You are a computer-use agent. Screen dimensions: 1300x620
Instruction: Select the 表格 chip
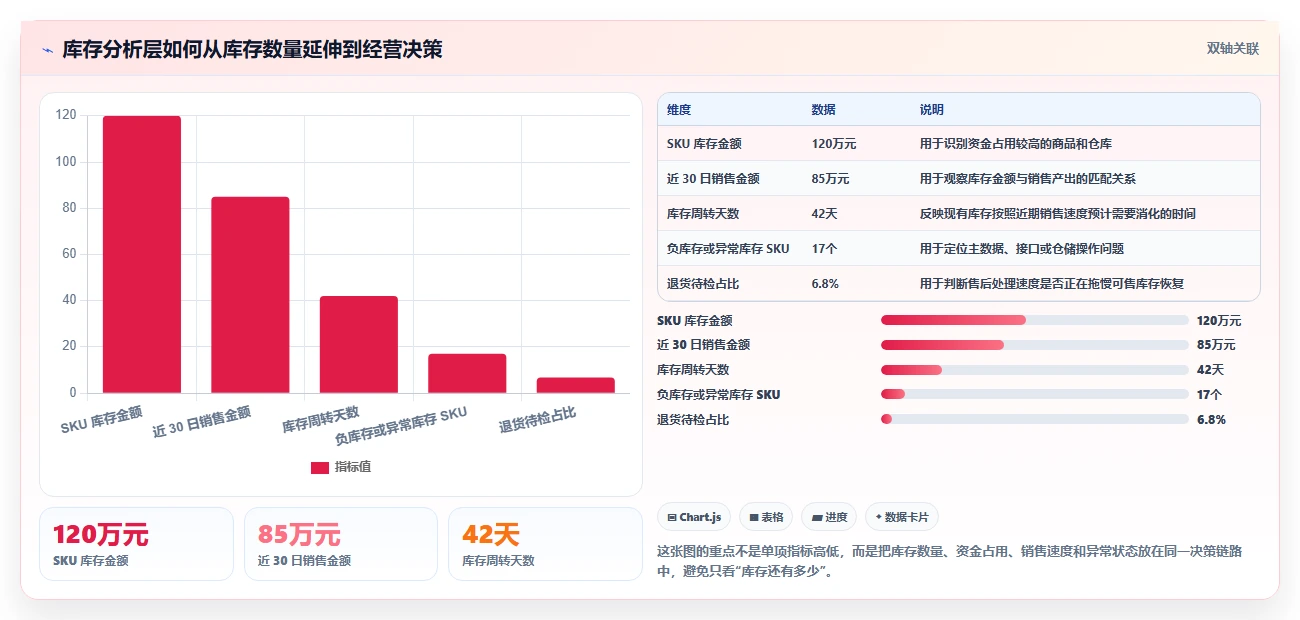(766, 517)
